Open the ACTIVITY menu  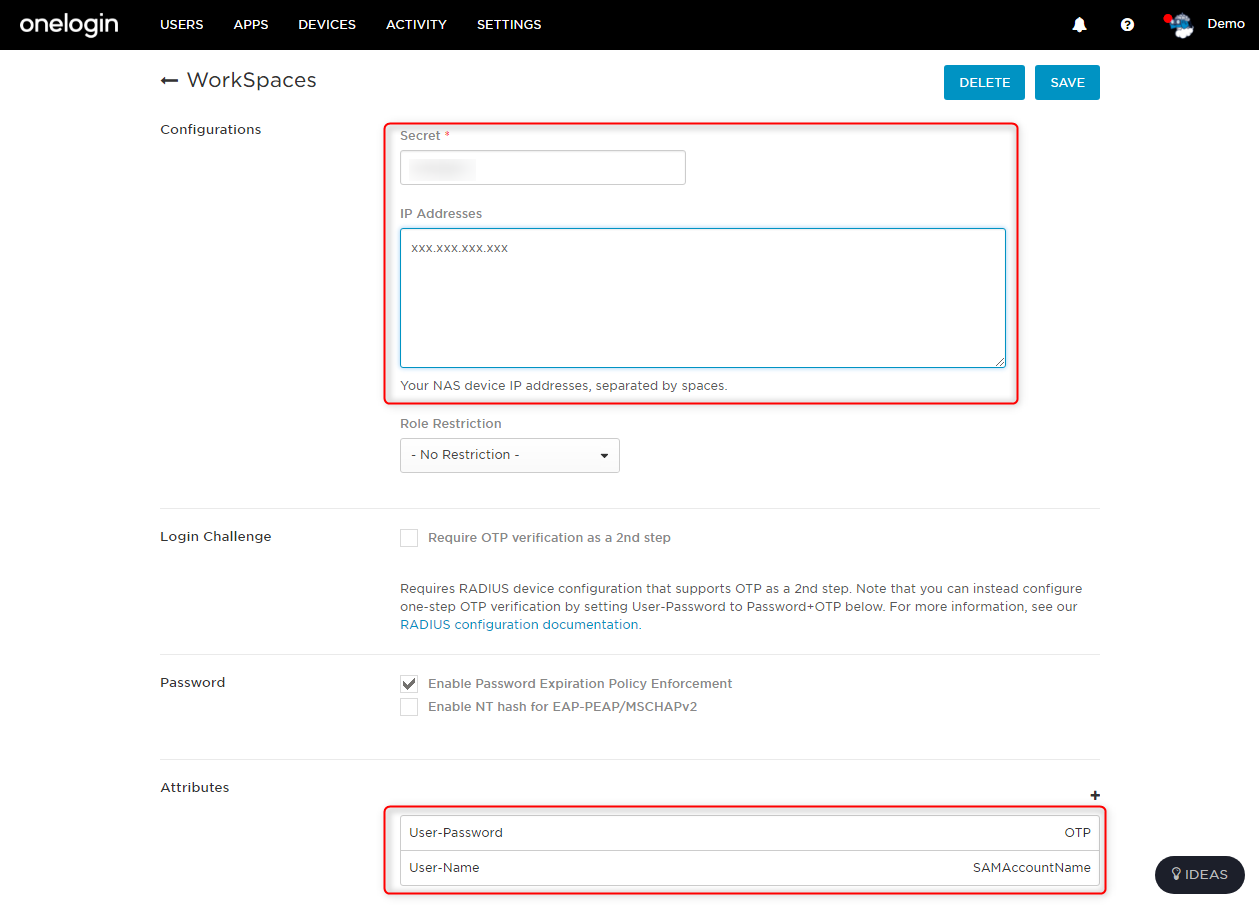(416, 25)
